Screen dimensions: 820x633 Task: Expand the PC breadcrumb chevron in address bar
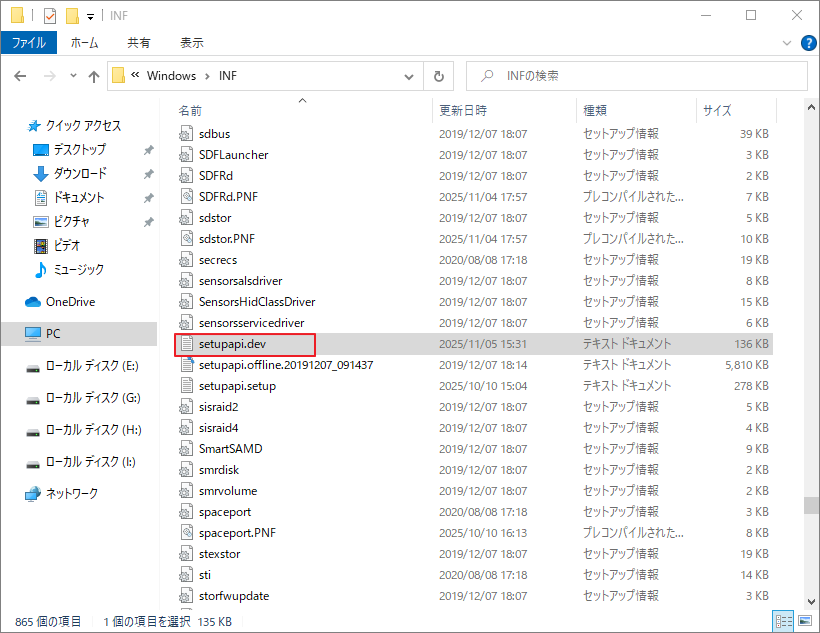pos(137,76)
